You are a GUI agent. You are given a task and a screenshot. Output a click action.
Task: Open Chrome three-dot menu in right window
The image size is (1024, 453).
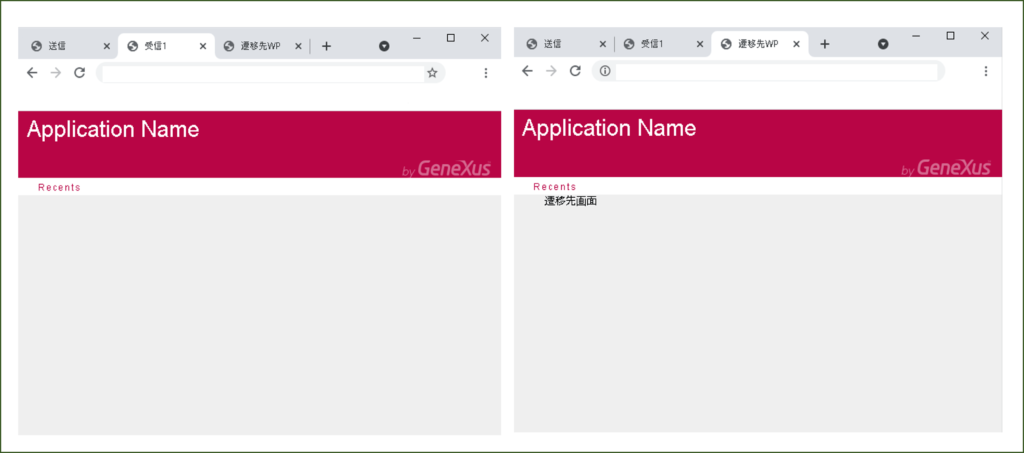[986, 71]
